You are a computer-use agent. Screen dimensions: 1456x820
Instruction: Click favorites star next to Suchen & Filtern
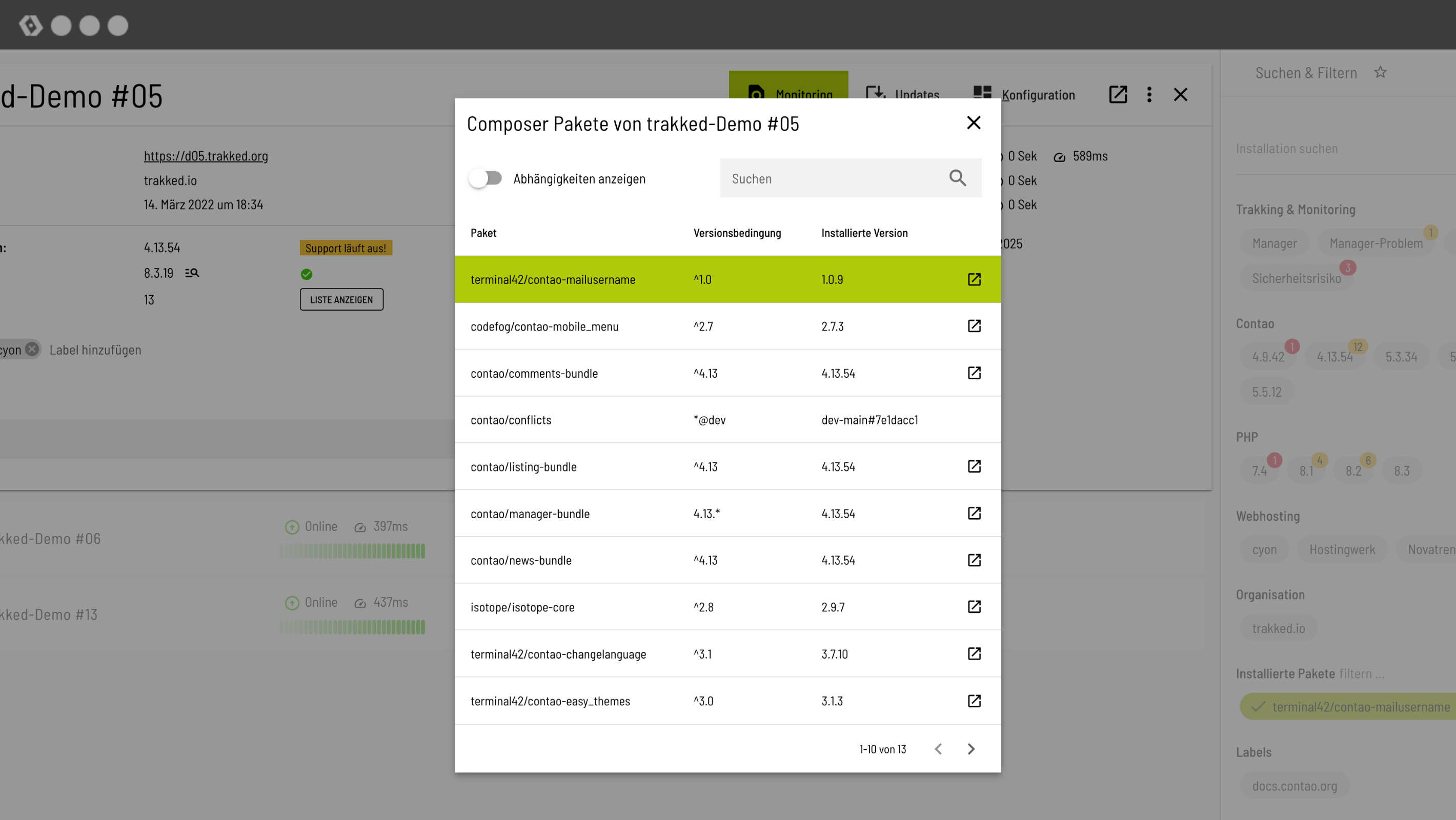pyautogui.click(x=1381, y=72)
